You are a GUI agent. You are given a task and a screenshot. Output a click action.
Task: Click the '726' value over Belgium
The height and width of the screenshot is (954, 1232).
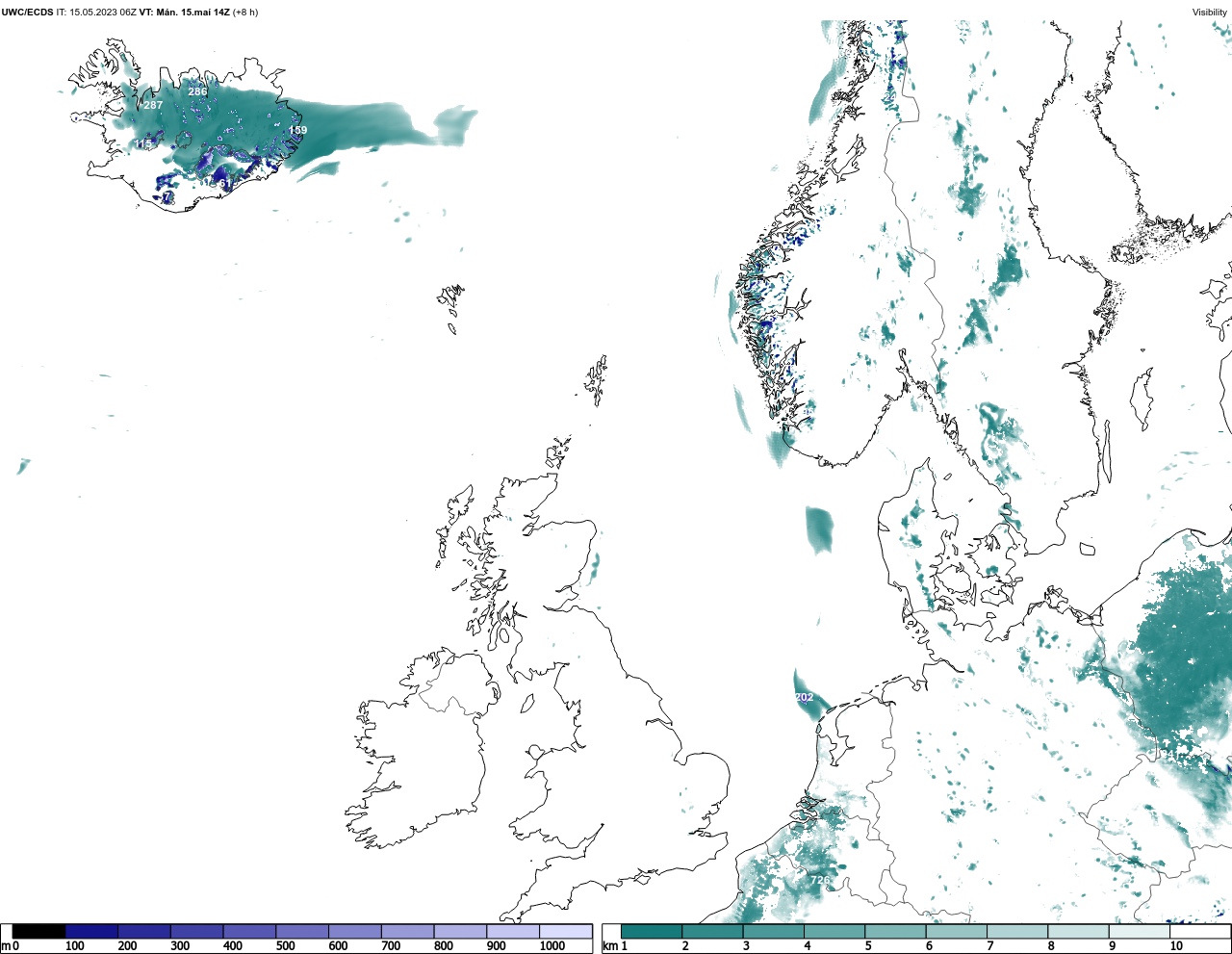[x=820, y=881]
